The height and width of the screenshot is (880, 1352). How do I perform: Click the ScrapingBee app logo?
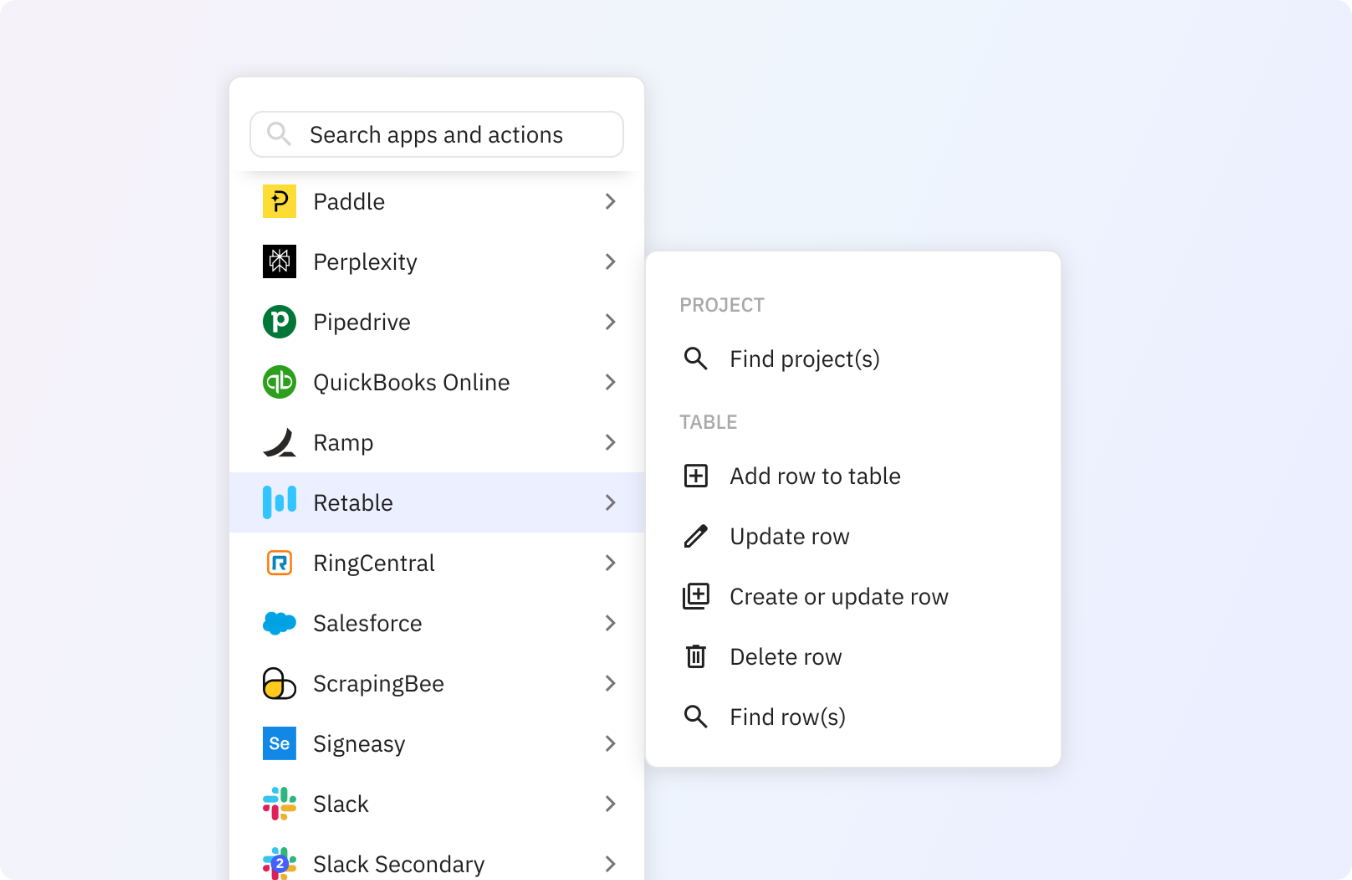[x=279, y=683]
